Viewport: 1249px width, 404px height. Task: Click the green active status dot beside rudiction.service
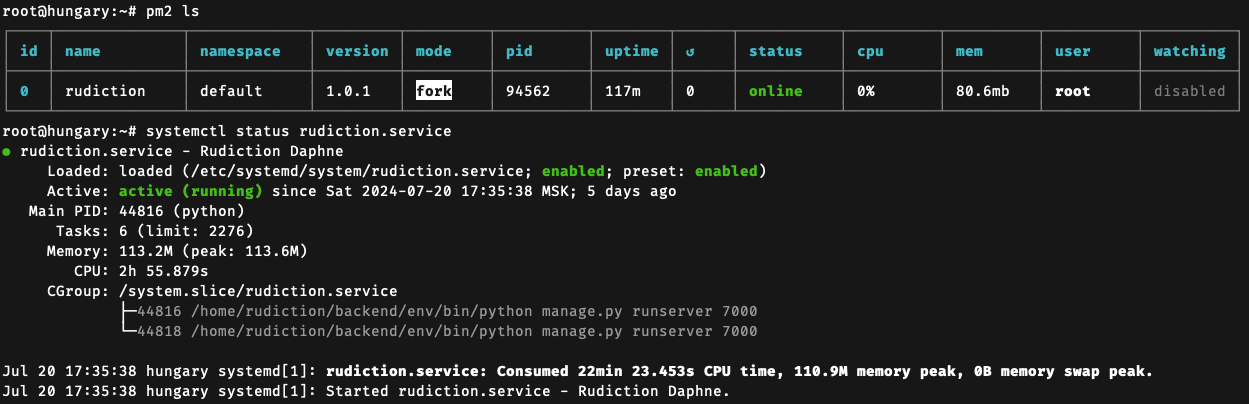pyautogui.click(x=7, y=152)
